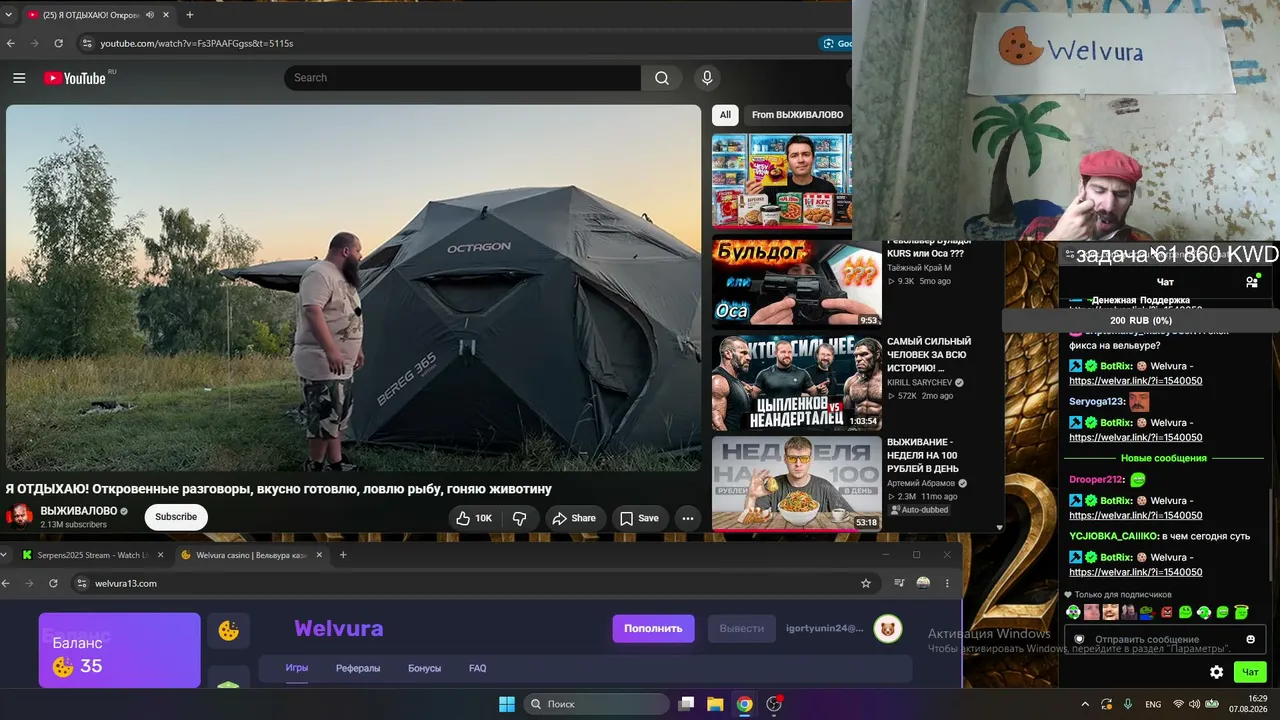Click the YouTube address bar URL
The image size is (1280, 720).
point(197,44)
